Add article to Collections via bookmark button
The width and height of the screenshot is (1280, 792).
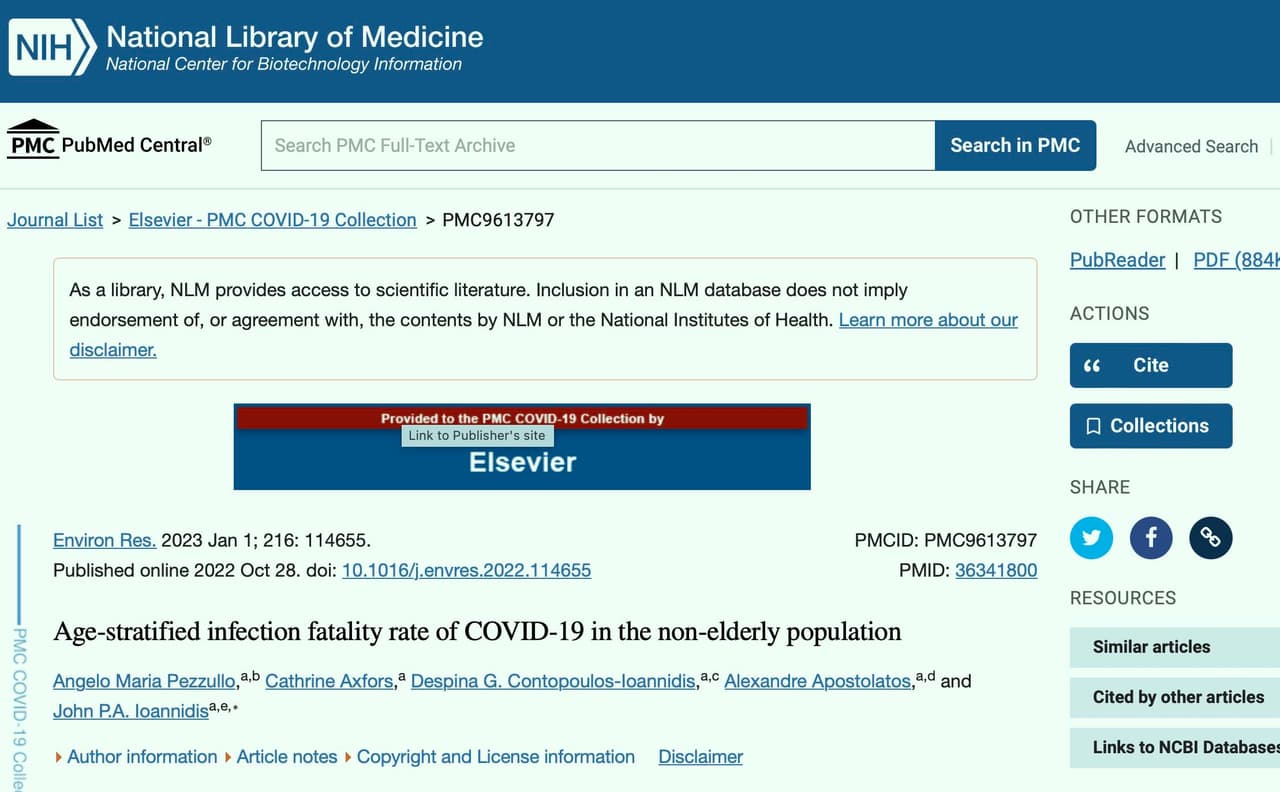point(1151,426)
